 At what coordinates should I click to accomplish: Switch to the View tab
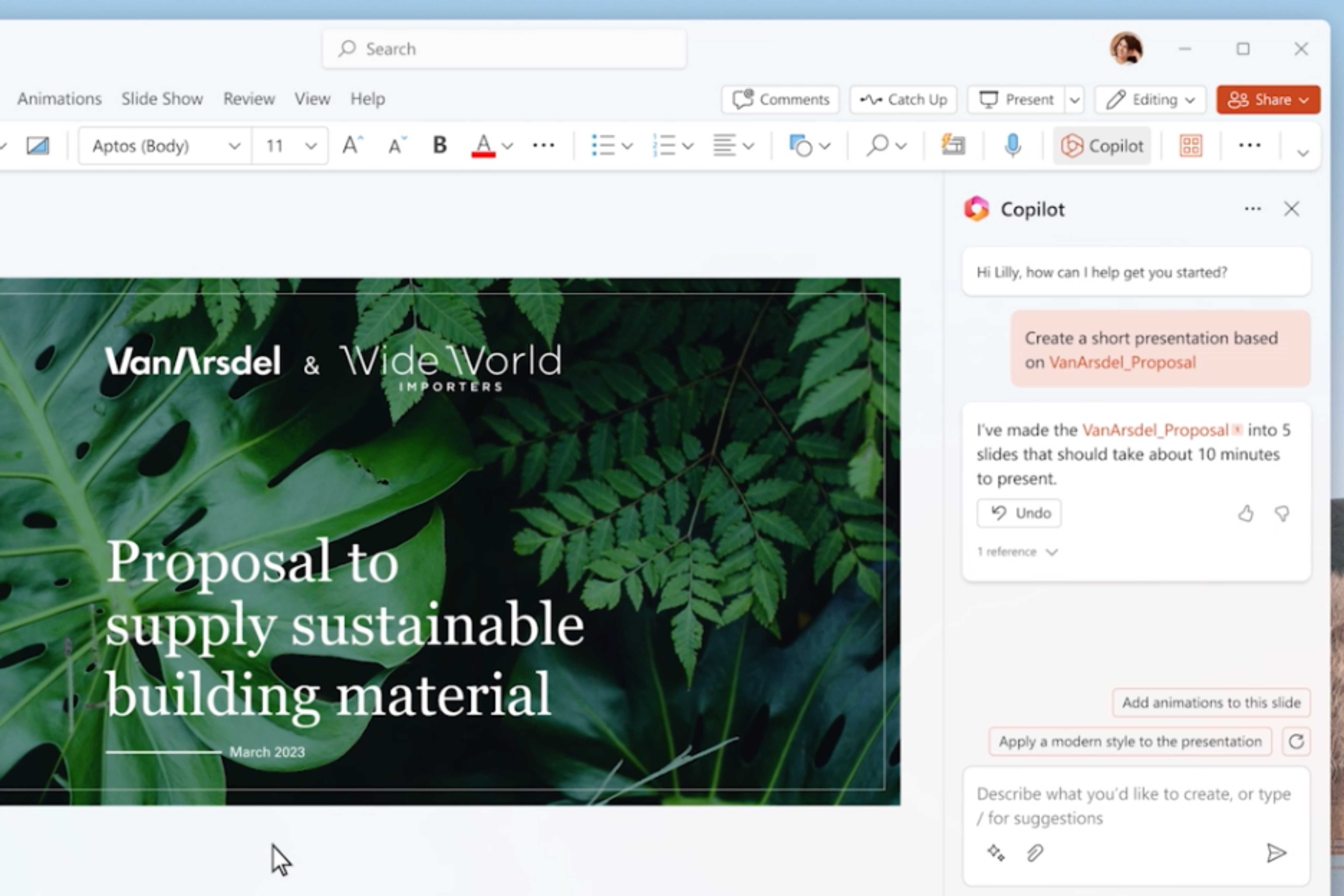(312, 99)
